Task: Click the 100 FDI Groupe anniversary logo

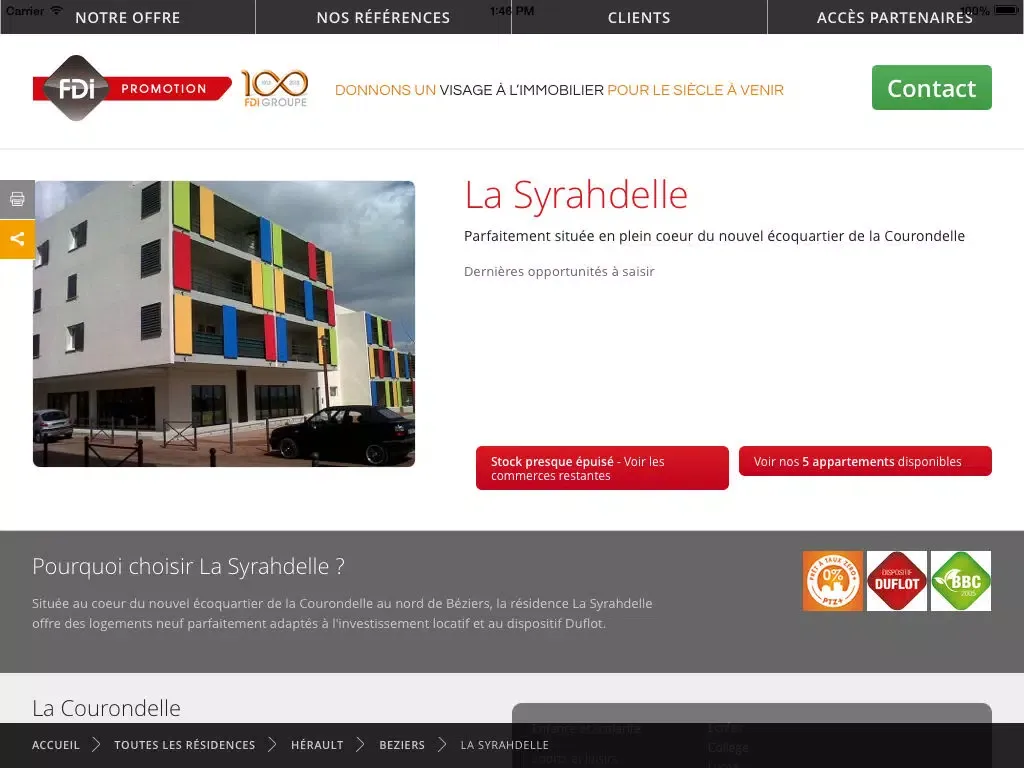Action: (x=275, y=88)
